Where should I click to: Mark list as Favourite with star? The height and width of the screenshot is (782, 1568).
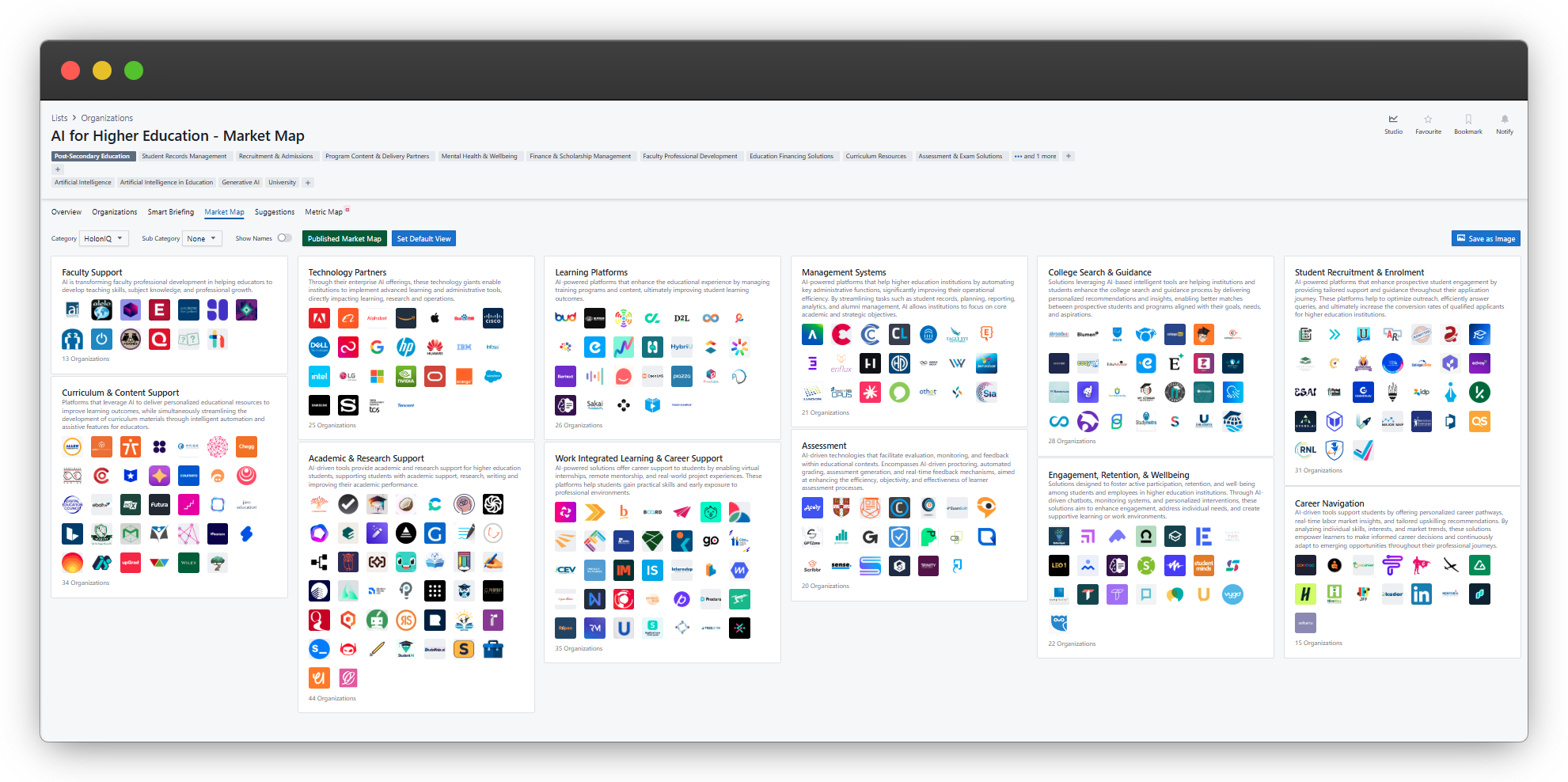(x=1428, y=120)
